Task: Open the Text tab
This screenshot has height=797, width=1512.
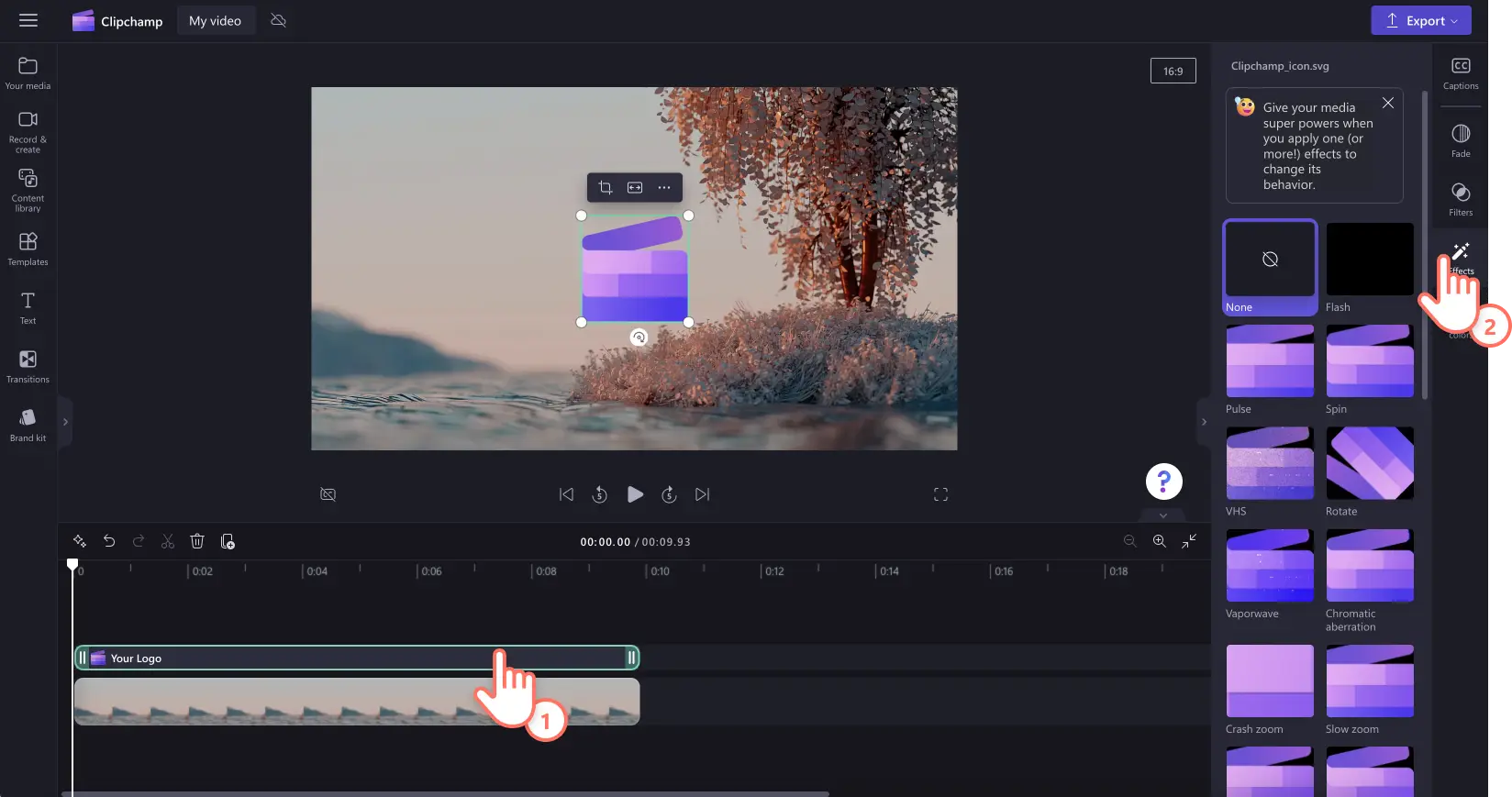Action: (x=28, y=308)
